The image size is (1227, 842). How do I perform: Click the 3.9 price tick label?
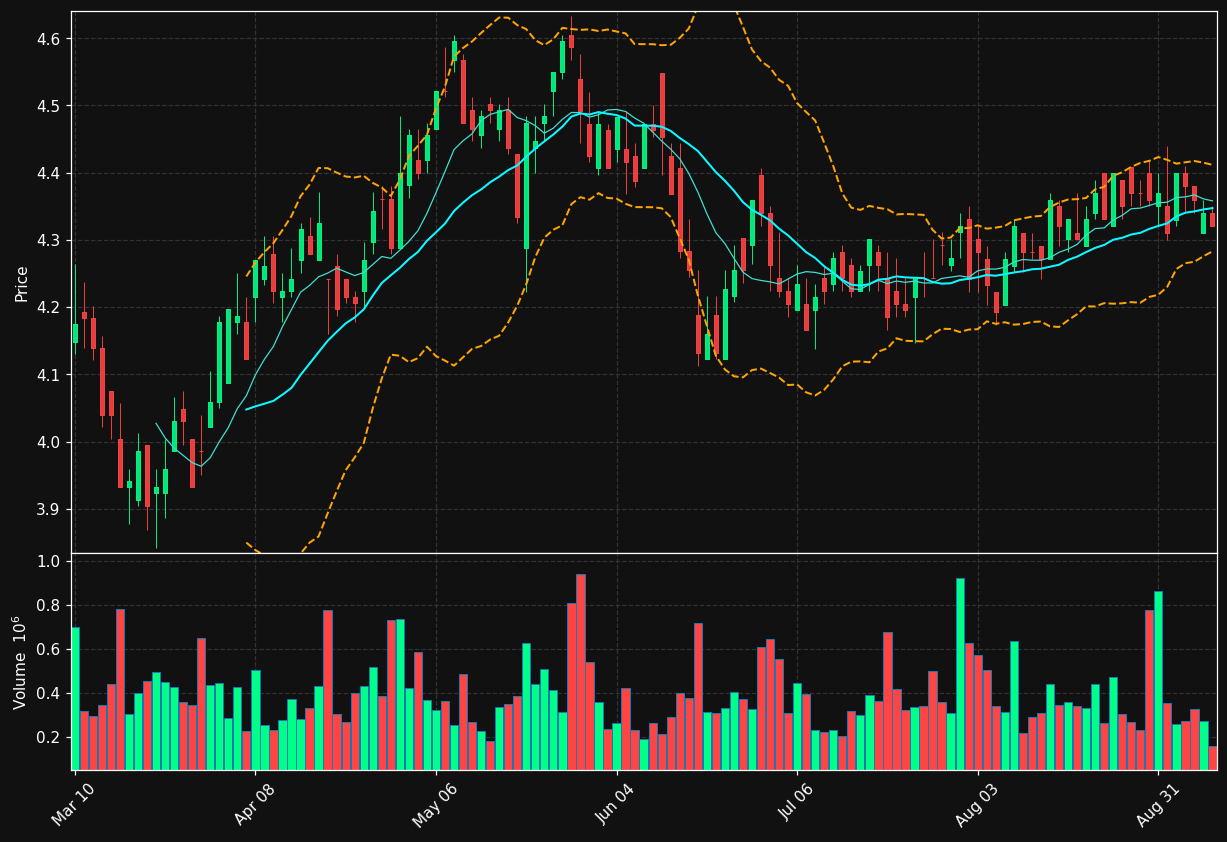[x=49, y=510]
